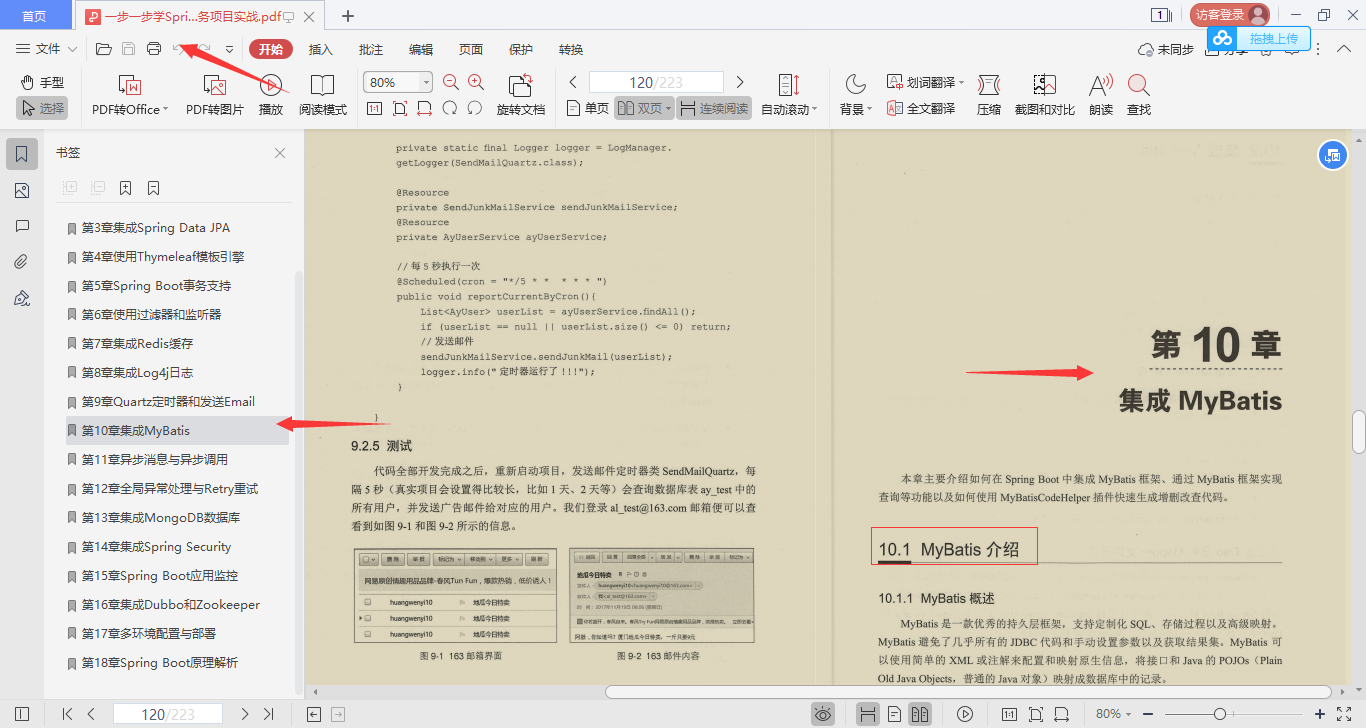1366x728 pixels.
Task: Toggle 单页 single page view
Action: tap(587, 109)
